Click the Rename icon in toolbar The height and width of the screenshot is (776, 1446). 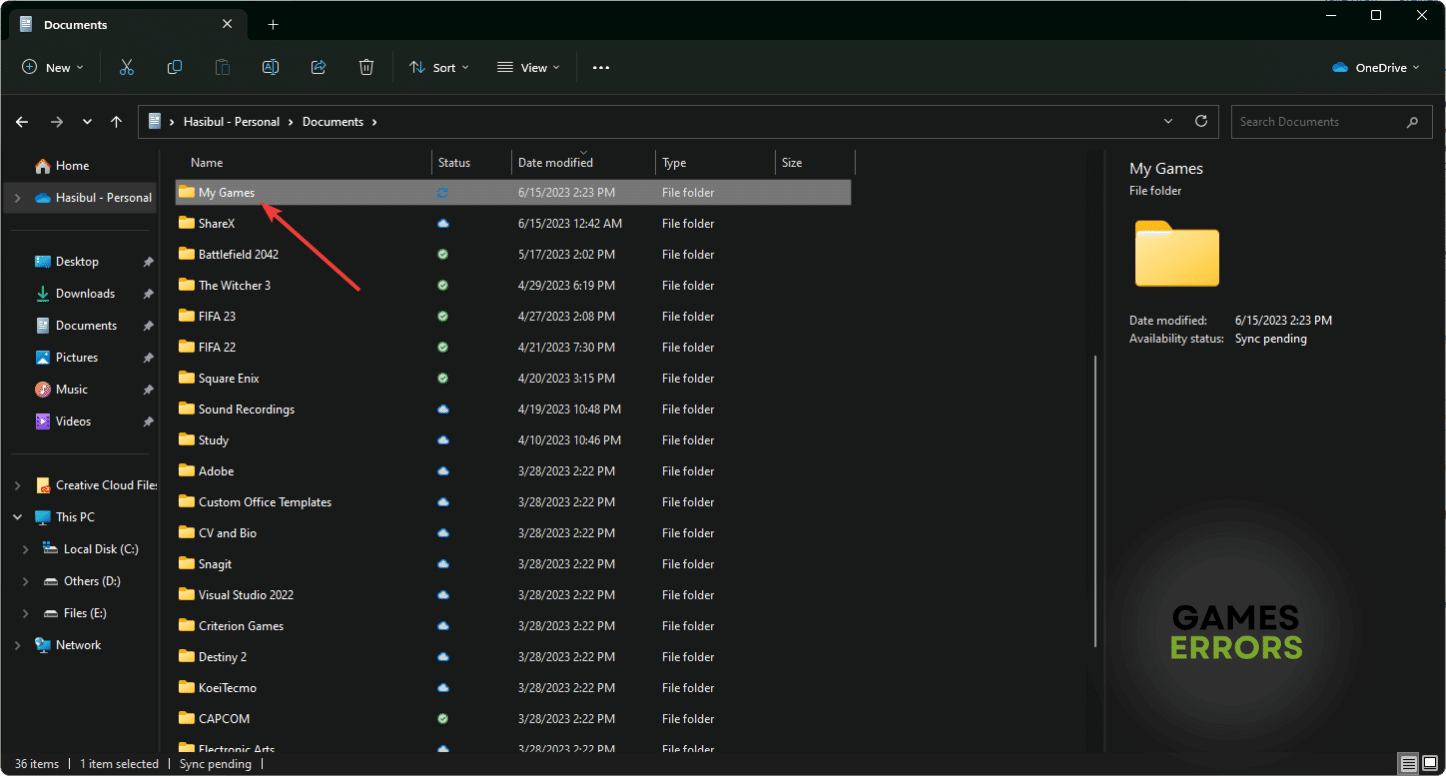tap(270, 67)
